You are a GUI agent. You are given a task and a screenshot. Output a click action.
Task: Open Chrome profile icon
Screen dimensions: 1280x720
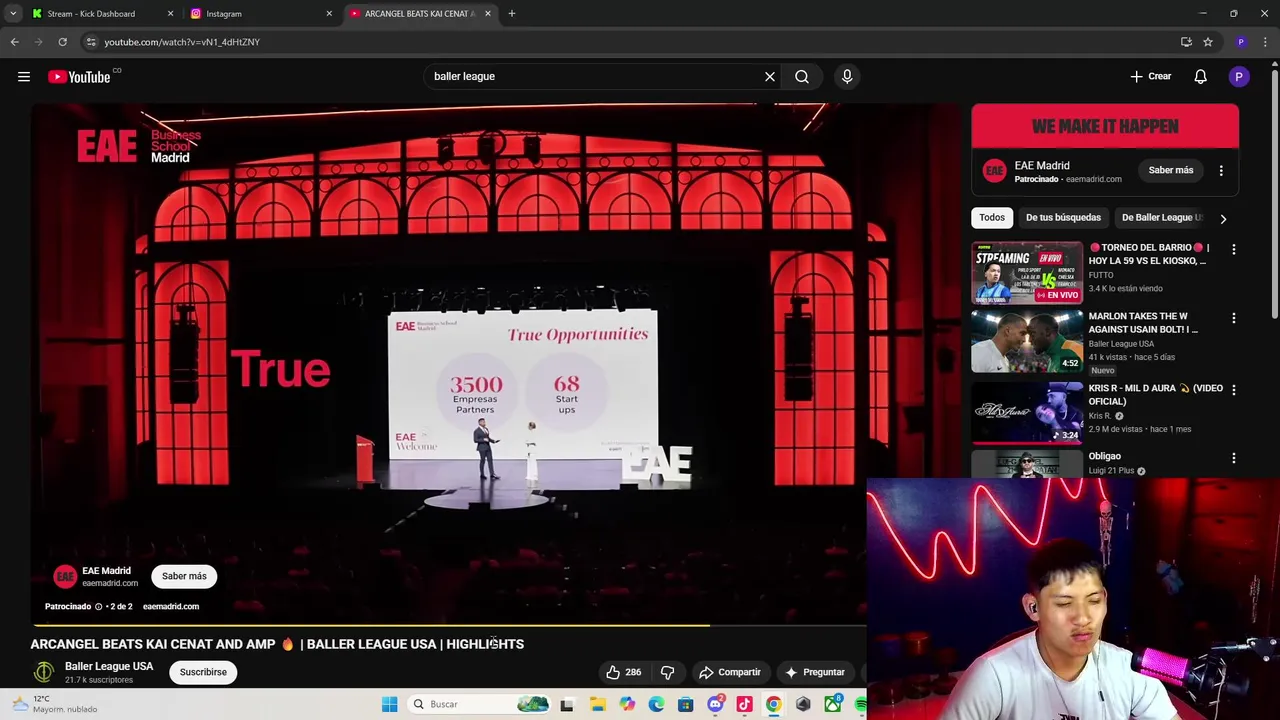tap(1241, 42)
